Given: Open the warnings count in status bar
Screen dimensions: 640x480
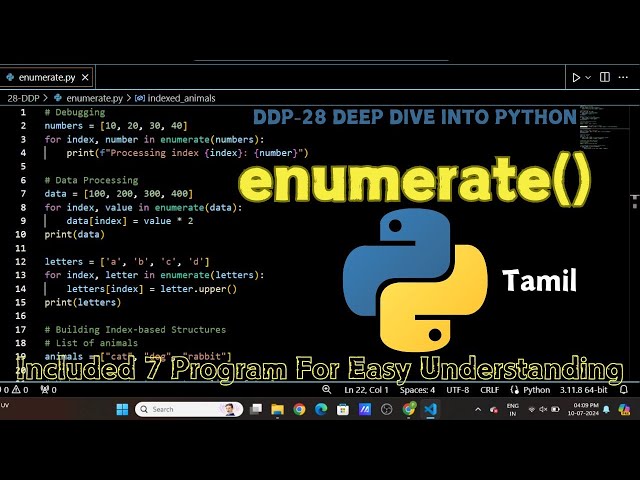Looking at the screenshot, I should [x=20, y=390].
